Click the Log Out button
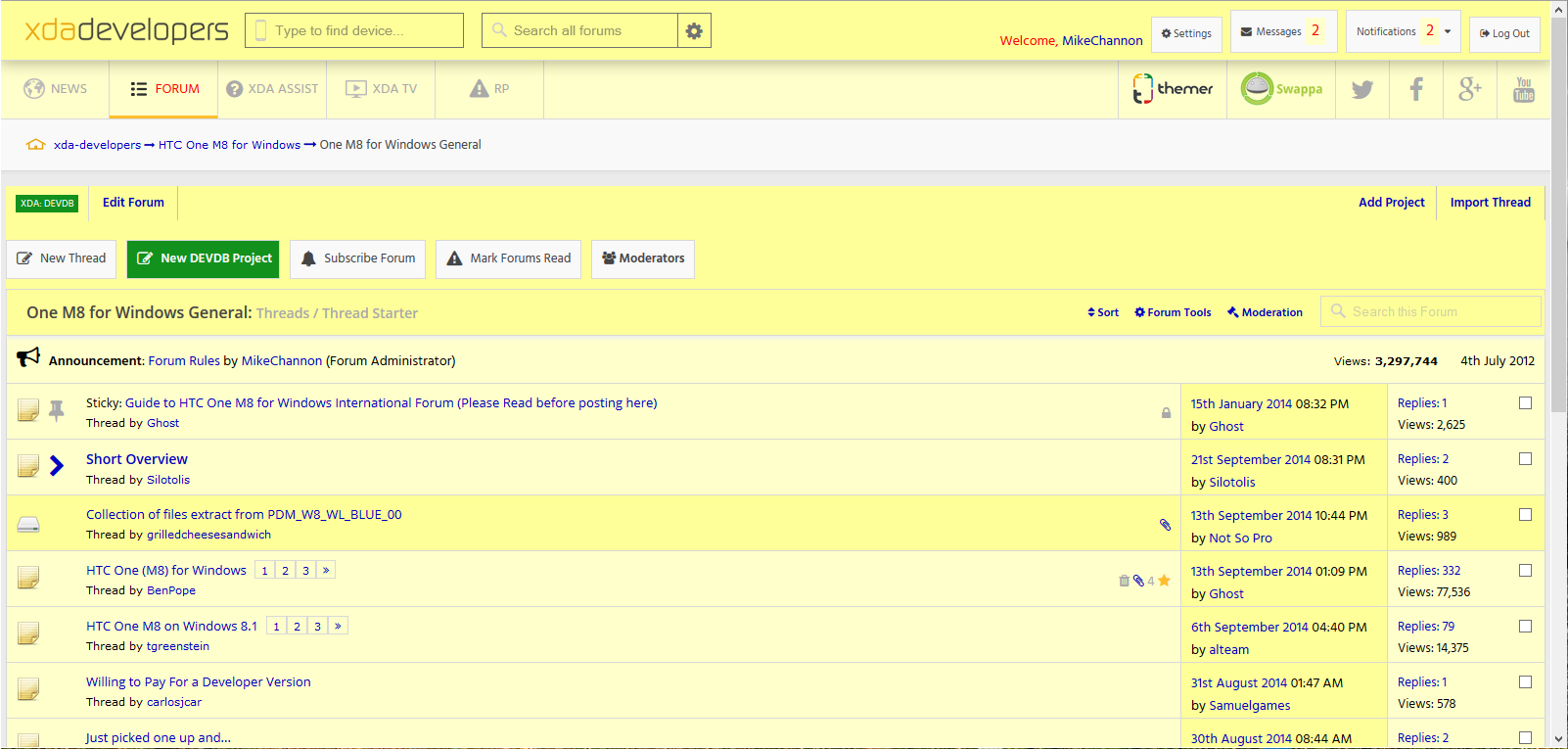Image resolution: width=1568 pixels, height=749 pixels. point(1504,34)
